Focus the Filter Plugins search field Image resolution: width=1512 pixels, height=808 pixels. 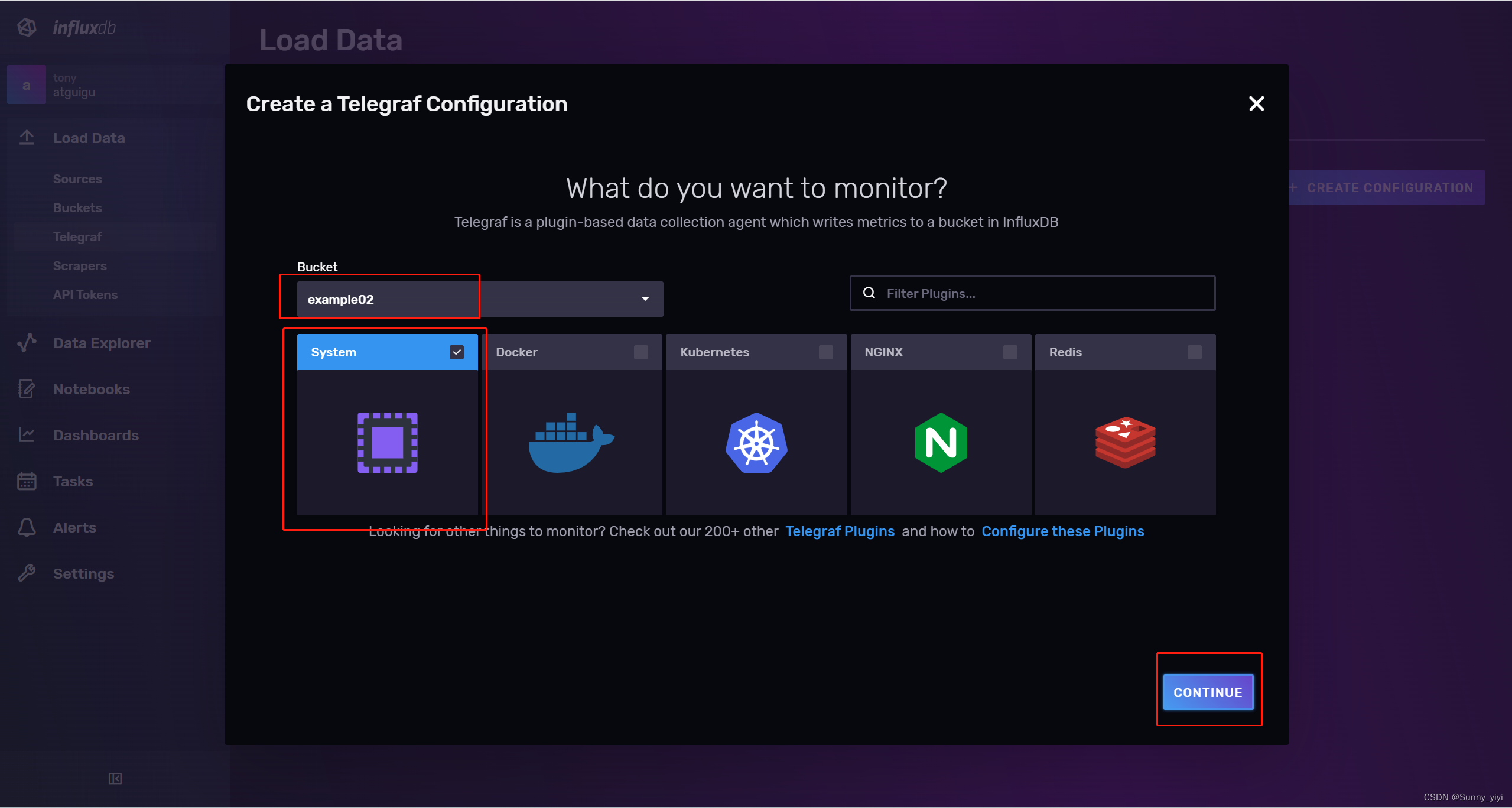pyautogui.click(x=1032, y=293)
